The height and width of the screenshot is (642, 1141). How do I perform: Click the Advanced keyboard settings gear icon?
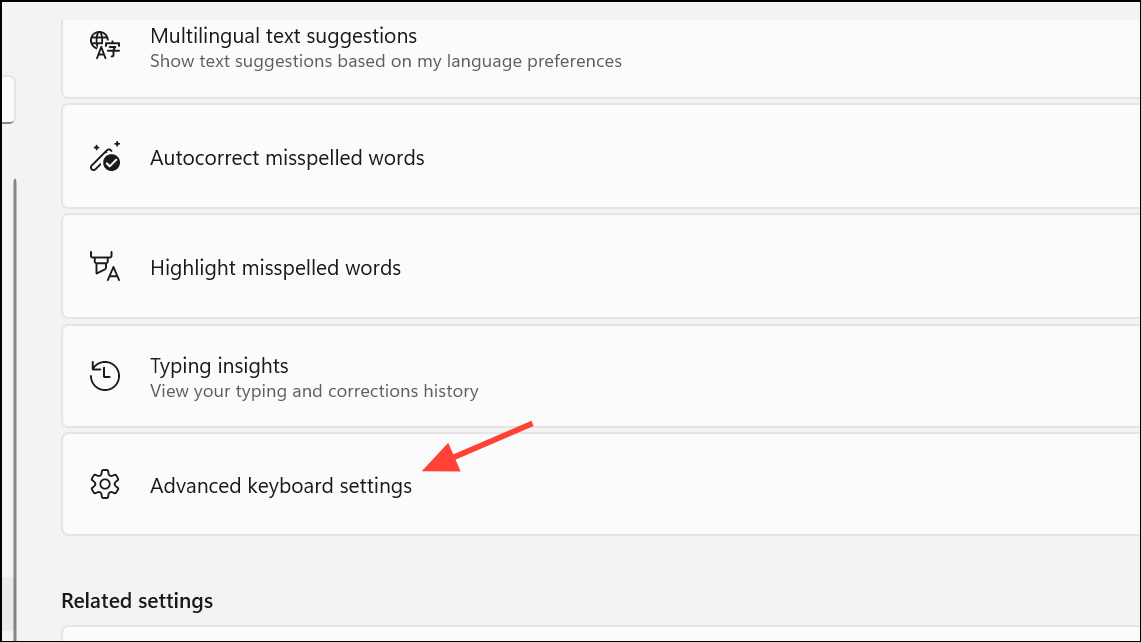[105, 484]
